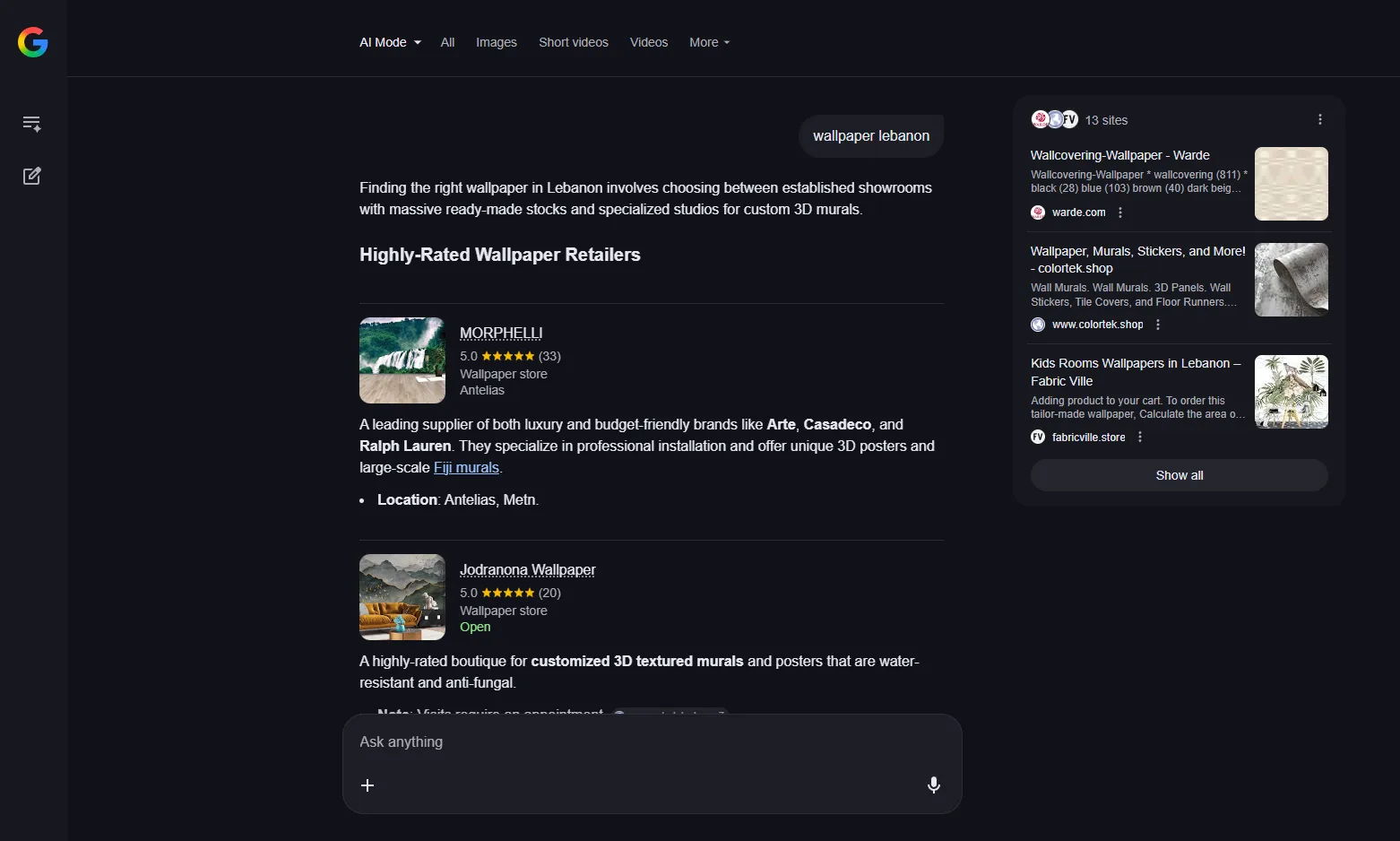1400x841 pixels.
Task: Select the Videos tab
Action: (x=648, y=42)
